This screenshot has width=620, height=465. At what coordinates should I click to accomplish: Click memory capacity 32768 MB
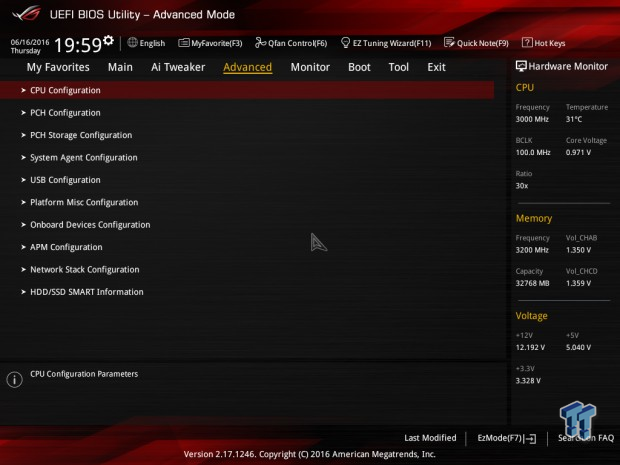click(532, 283)
